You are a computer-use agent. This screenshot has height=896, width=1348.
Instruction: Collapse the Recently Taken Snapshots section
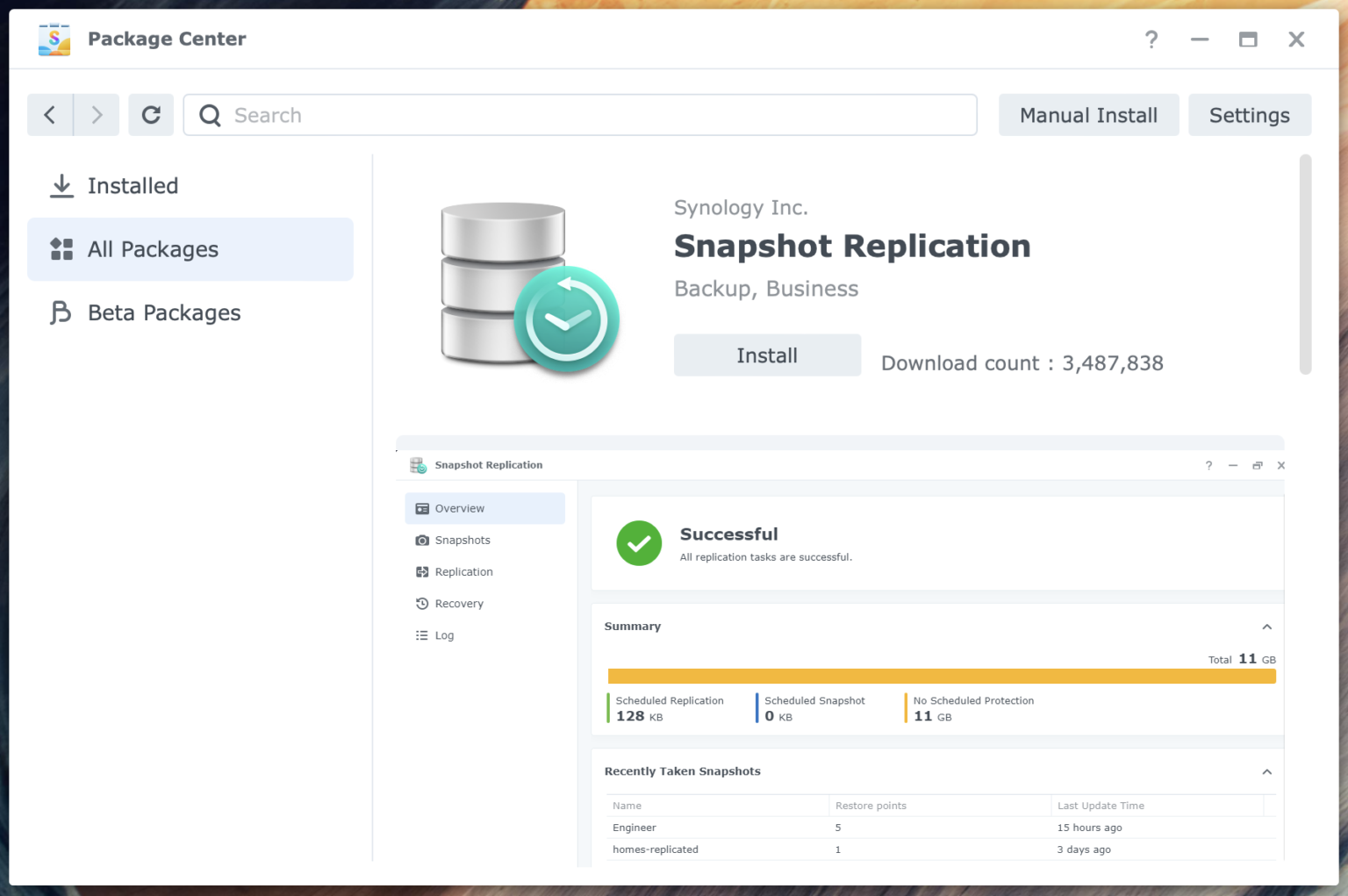1267,771
